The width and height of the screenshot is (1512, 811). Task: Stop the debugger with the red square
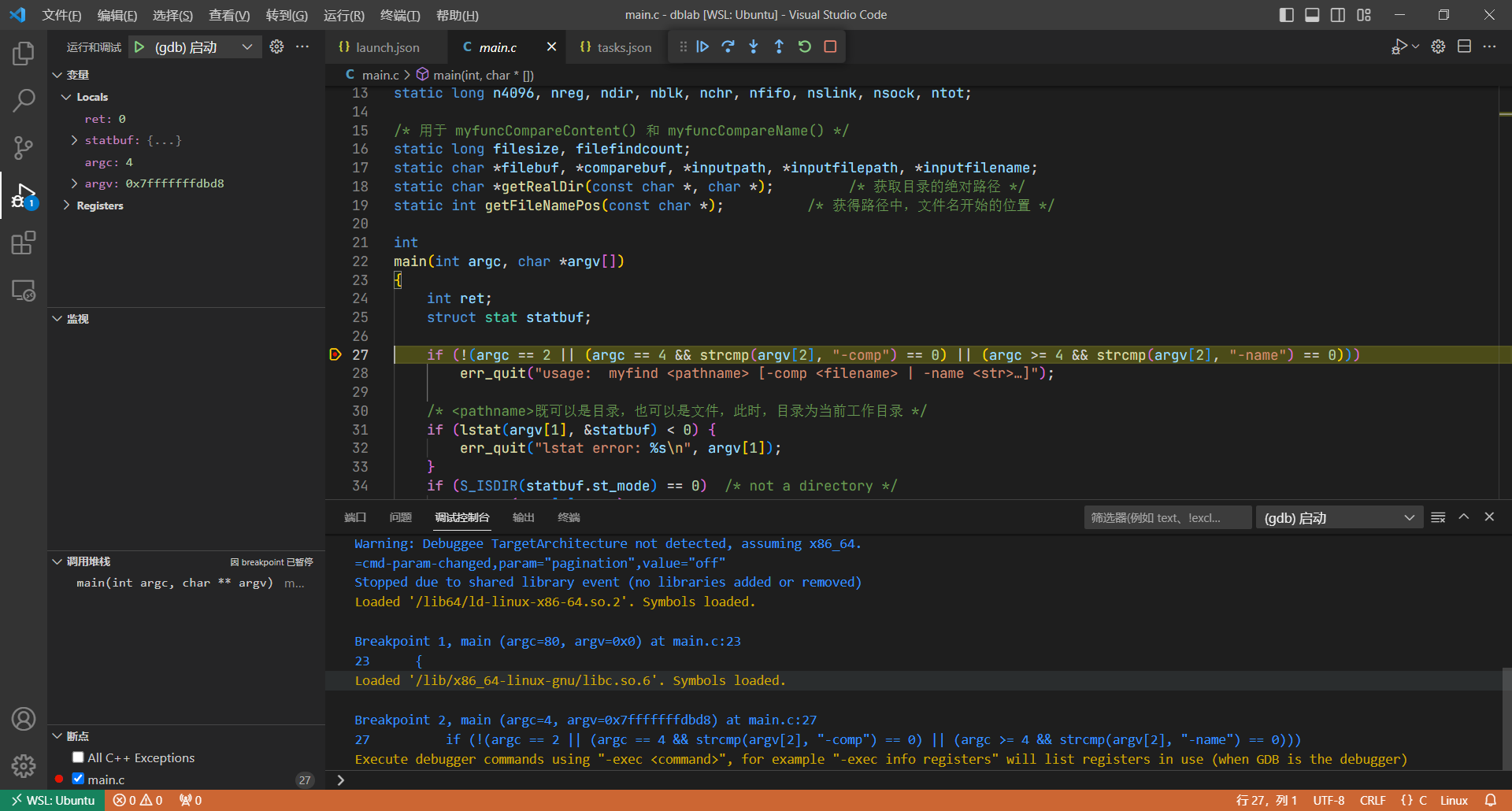pyautogui.click(x=830, y=47)
